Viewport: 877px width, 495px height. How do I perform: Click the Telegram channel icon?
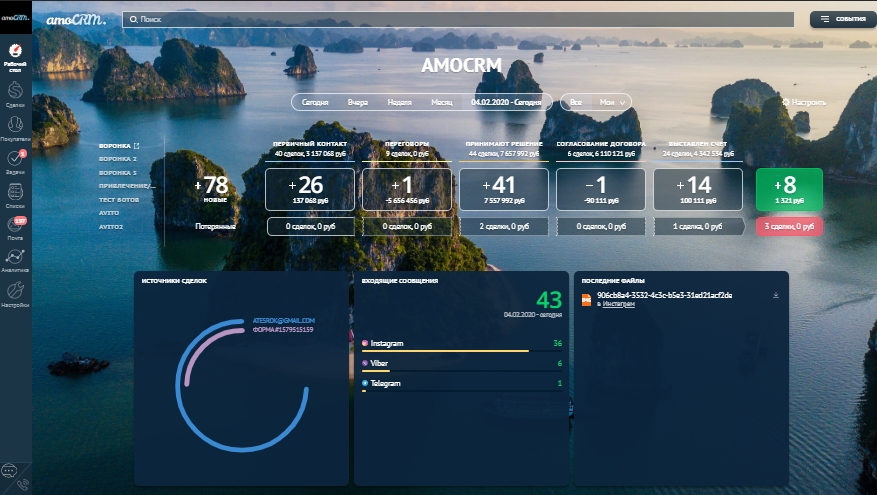click(365, 383)
